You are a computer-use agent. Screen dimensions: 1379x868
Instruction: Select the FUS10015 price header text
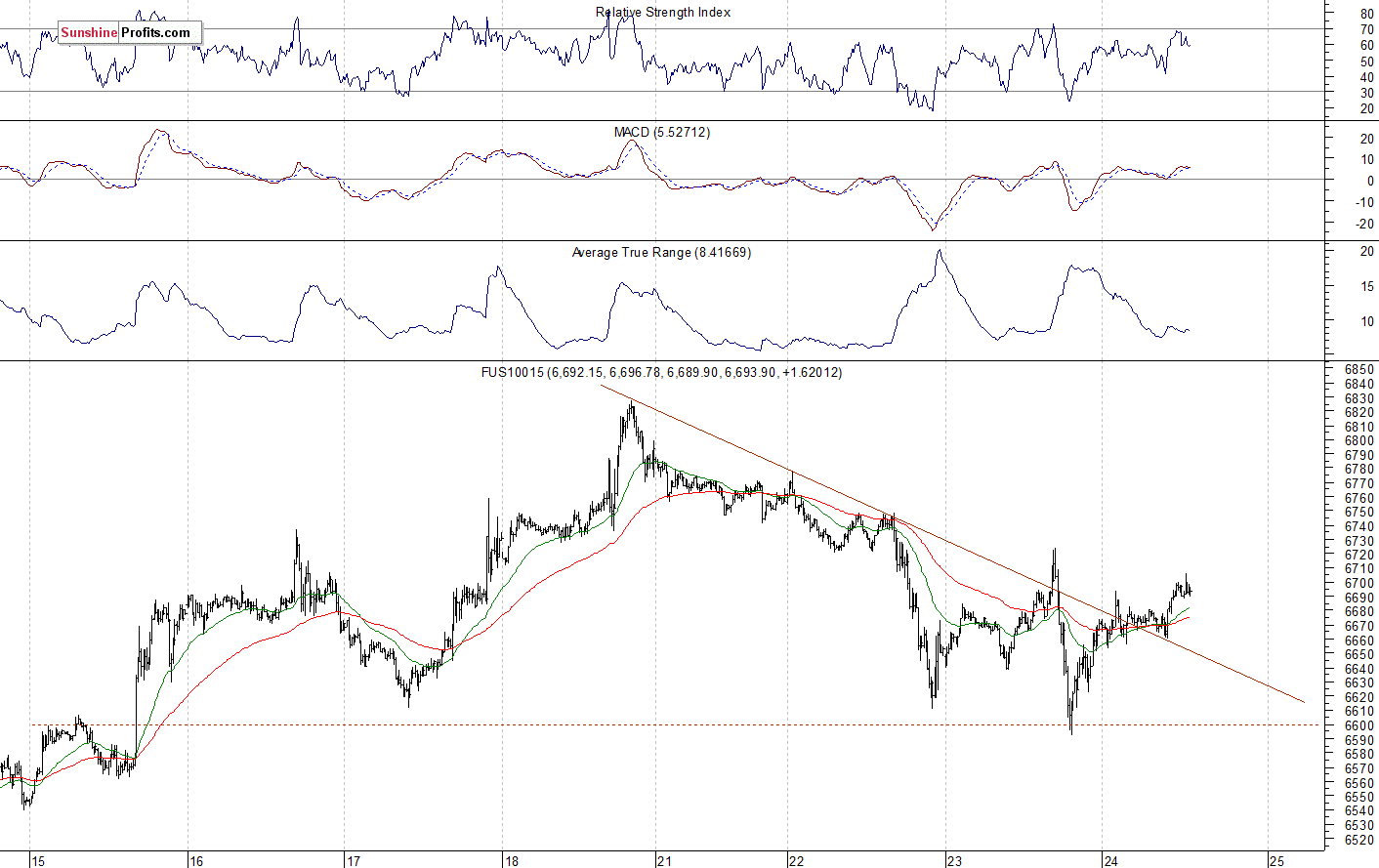[661, 372]
